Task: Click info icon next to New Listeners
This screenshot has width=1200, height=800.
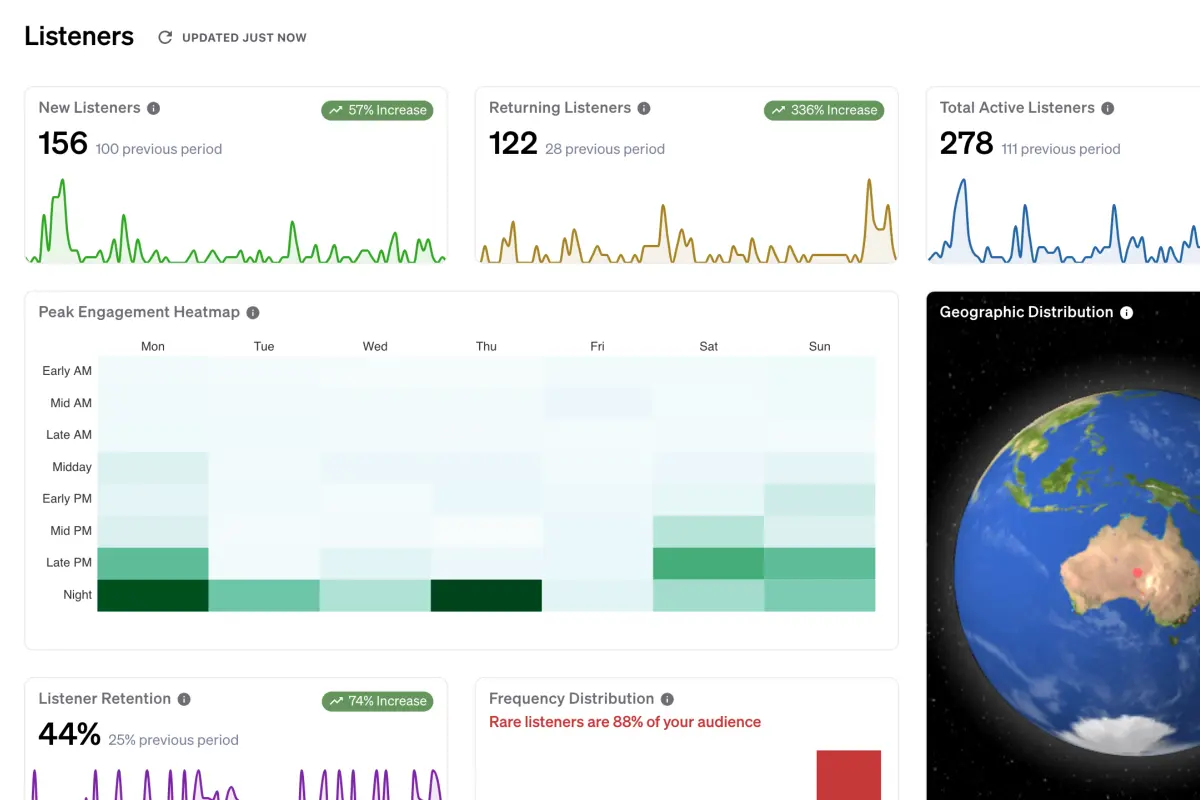Action: 153,108
